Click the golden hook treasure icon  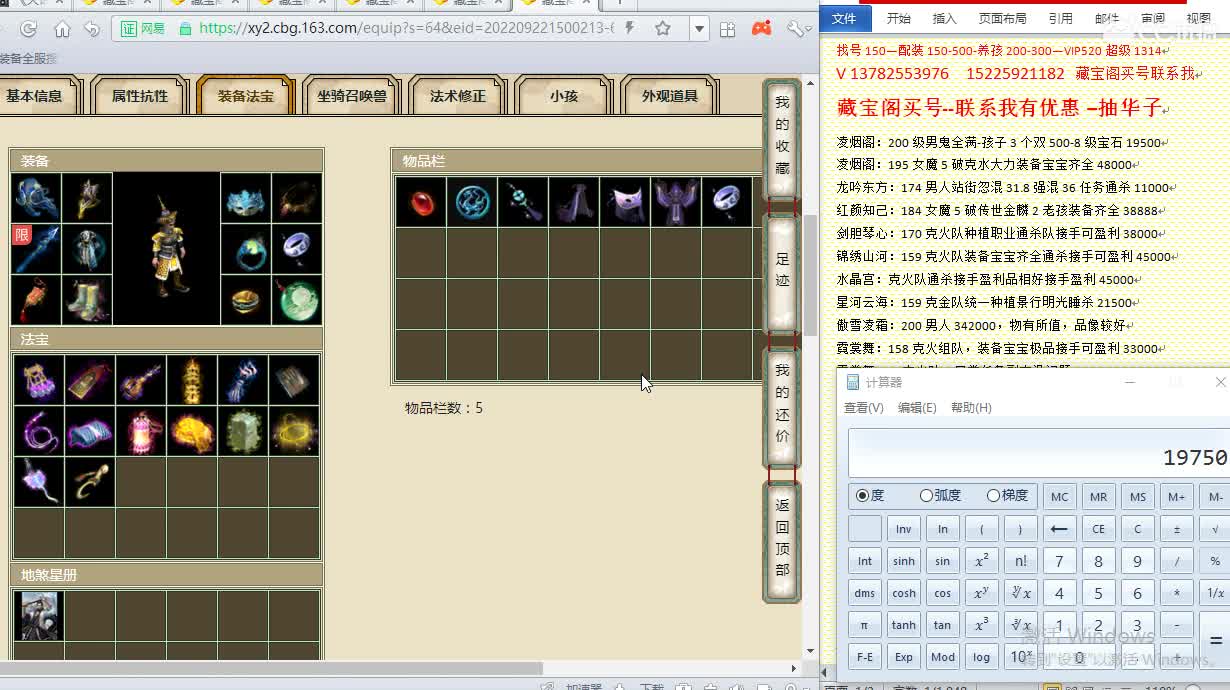coord(89,482)
